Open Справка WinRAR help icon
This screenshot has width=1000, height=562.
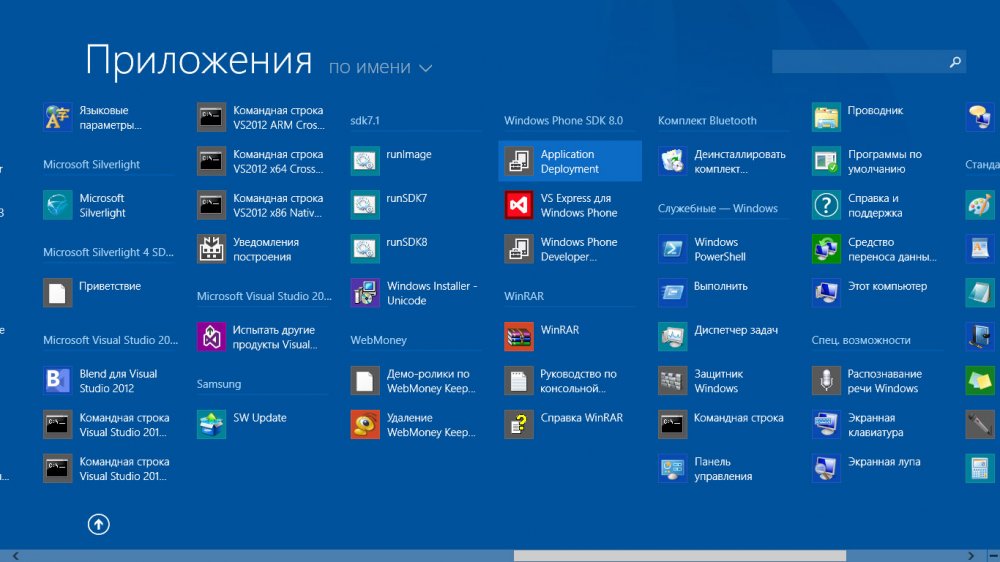[x=518, y=425]
